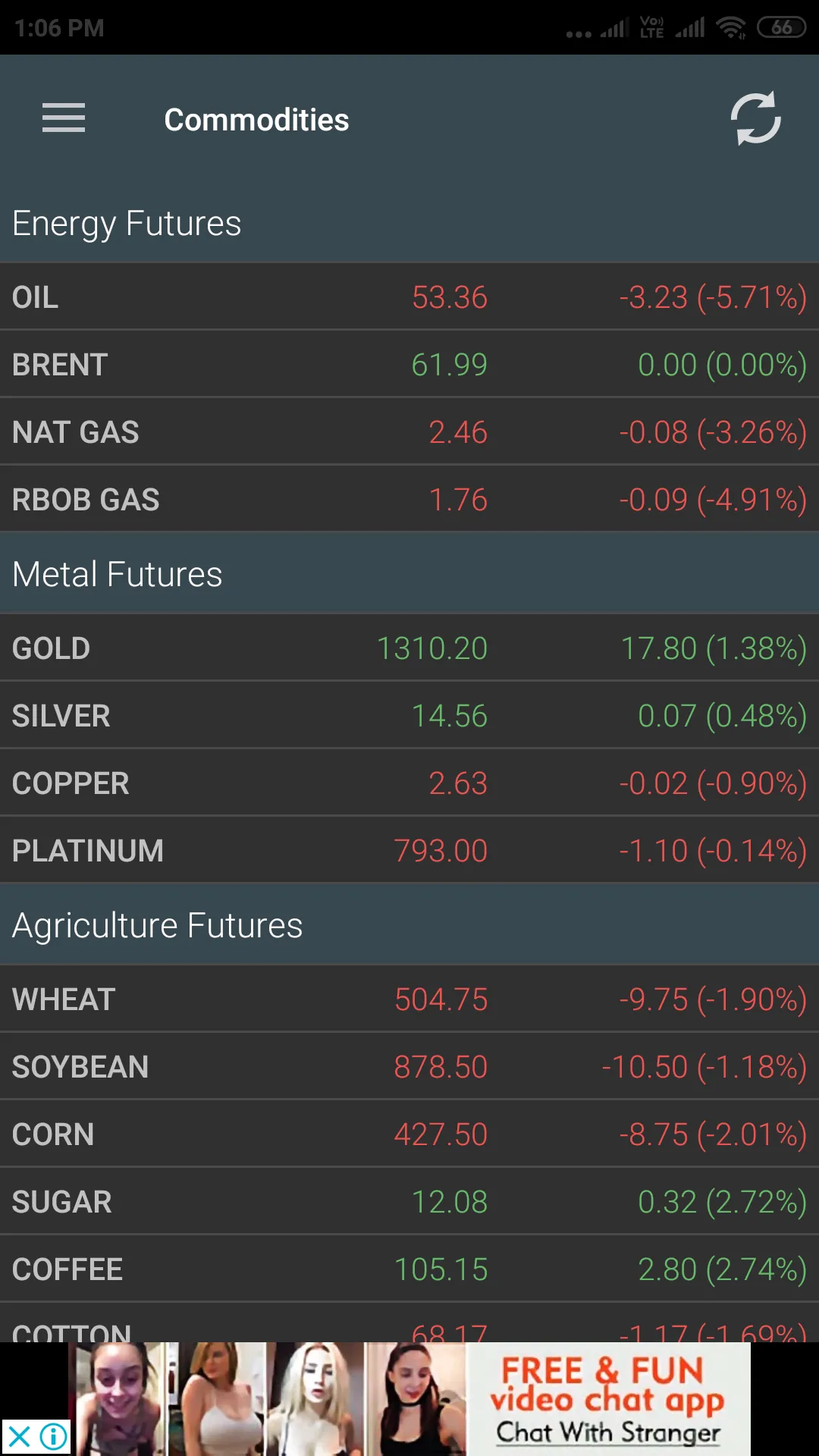Select the BRENT commodity row
Screen dimensions: 819x1456
409,364
